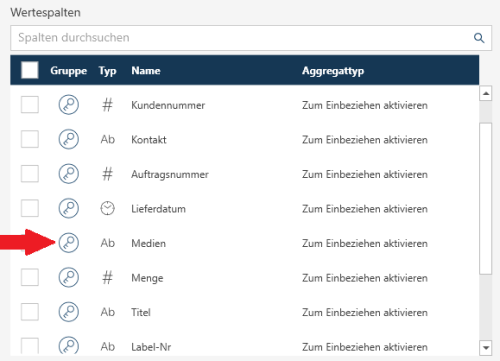Click the key icon for Kundennummer
500x361 pixels.
[69, 105]
